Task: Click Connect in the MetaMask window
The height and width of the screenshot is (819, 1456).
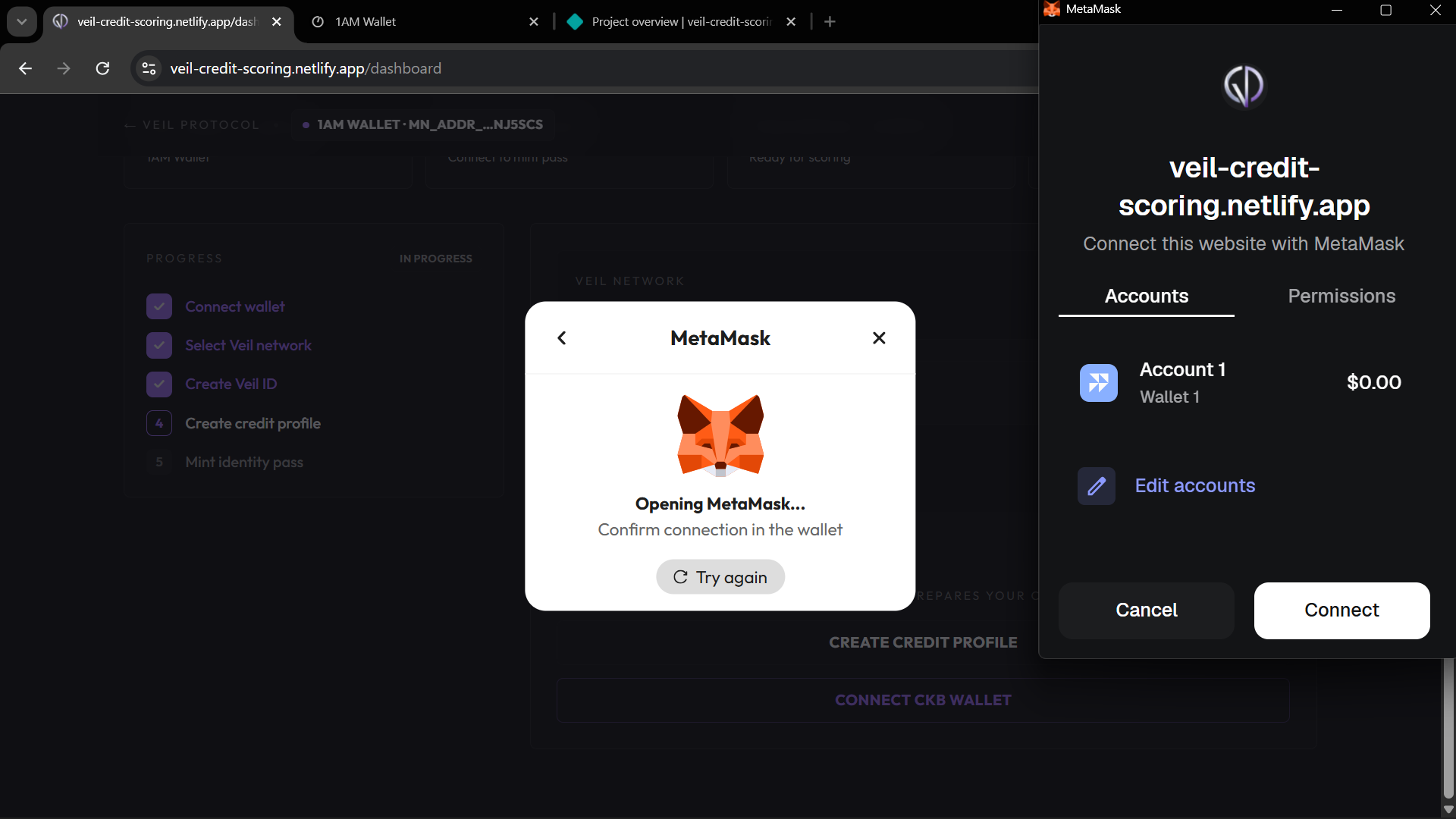Action: tap(1341, 610)
